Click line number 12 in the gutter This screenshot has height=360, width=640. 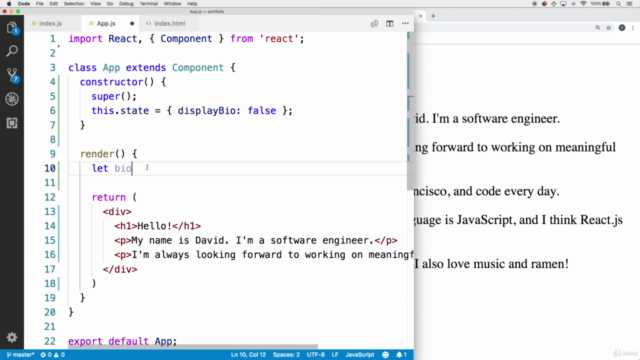tap(50, 197)
